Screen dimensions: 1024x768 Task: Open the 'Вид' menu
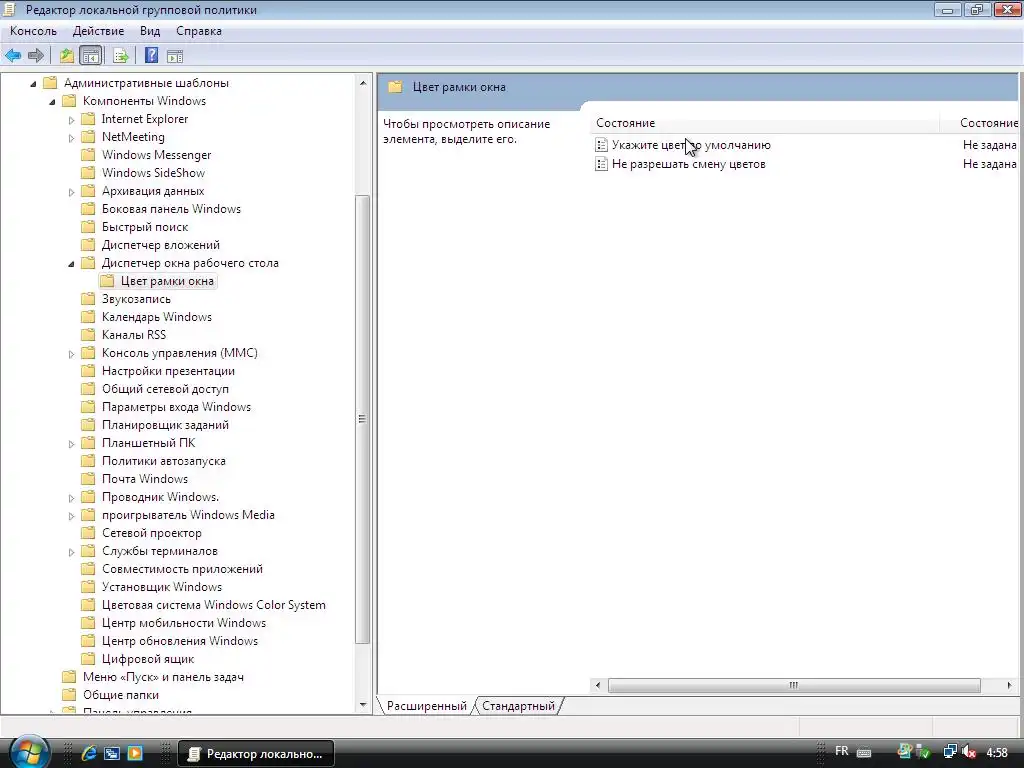coord(150,31)
